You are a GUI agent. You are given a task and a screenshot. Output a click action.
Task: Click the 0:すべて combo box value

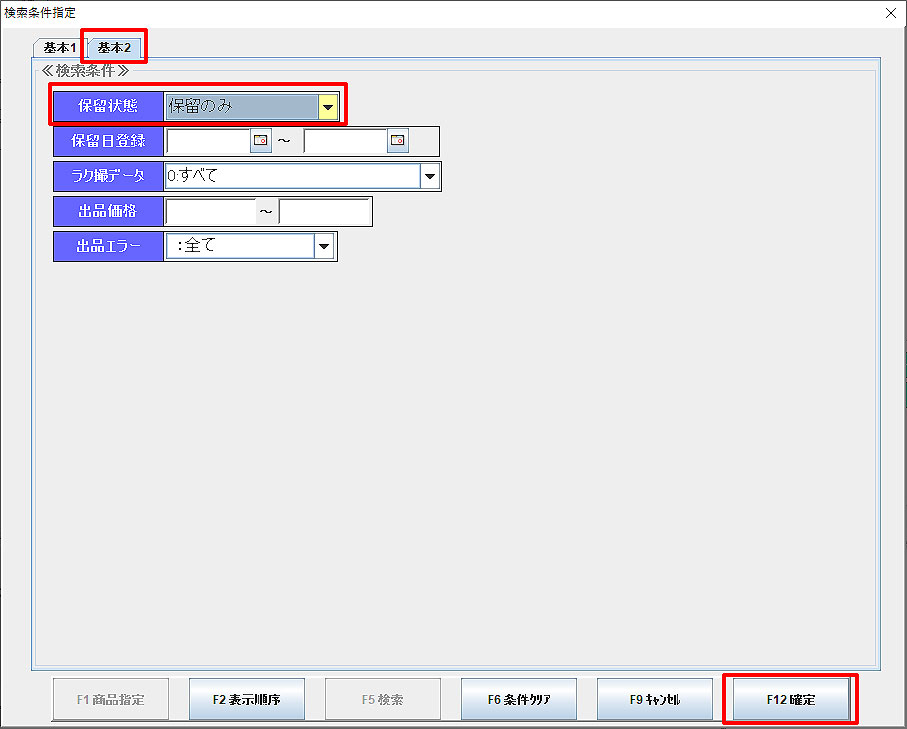293,176
